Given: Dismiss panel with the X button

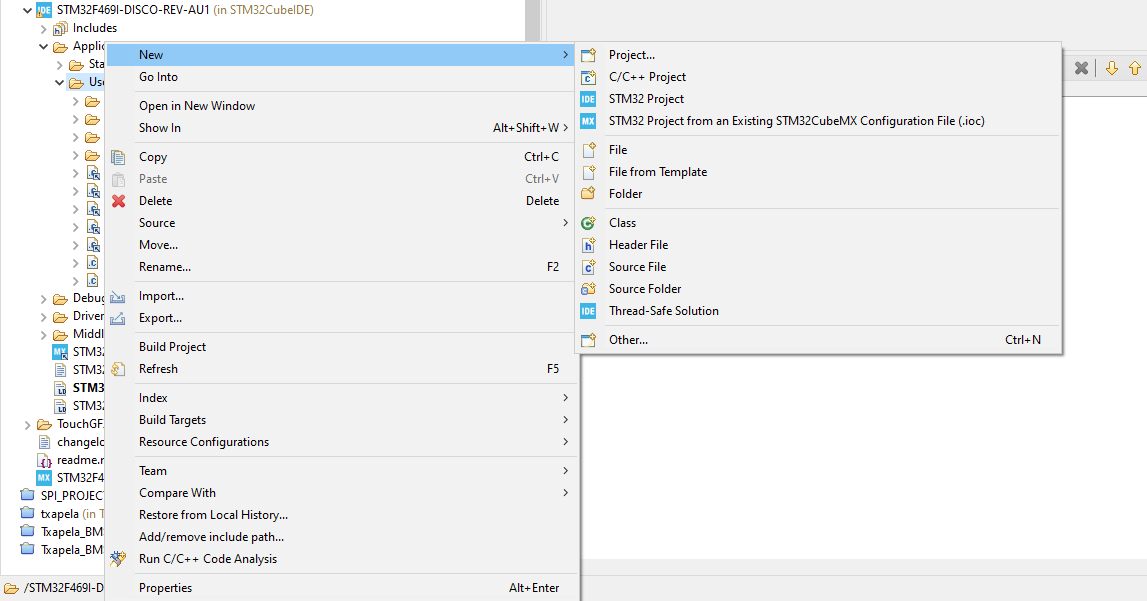Looking at the screenshot, I should coord(1081,68).
